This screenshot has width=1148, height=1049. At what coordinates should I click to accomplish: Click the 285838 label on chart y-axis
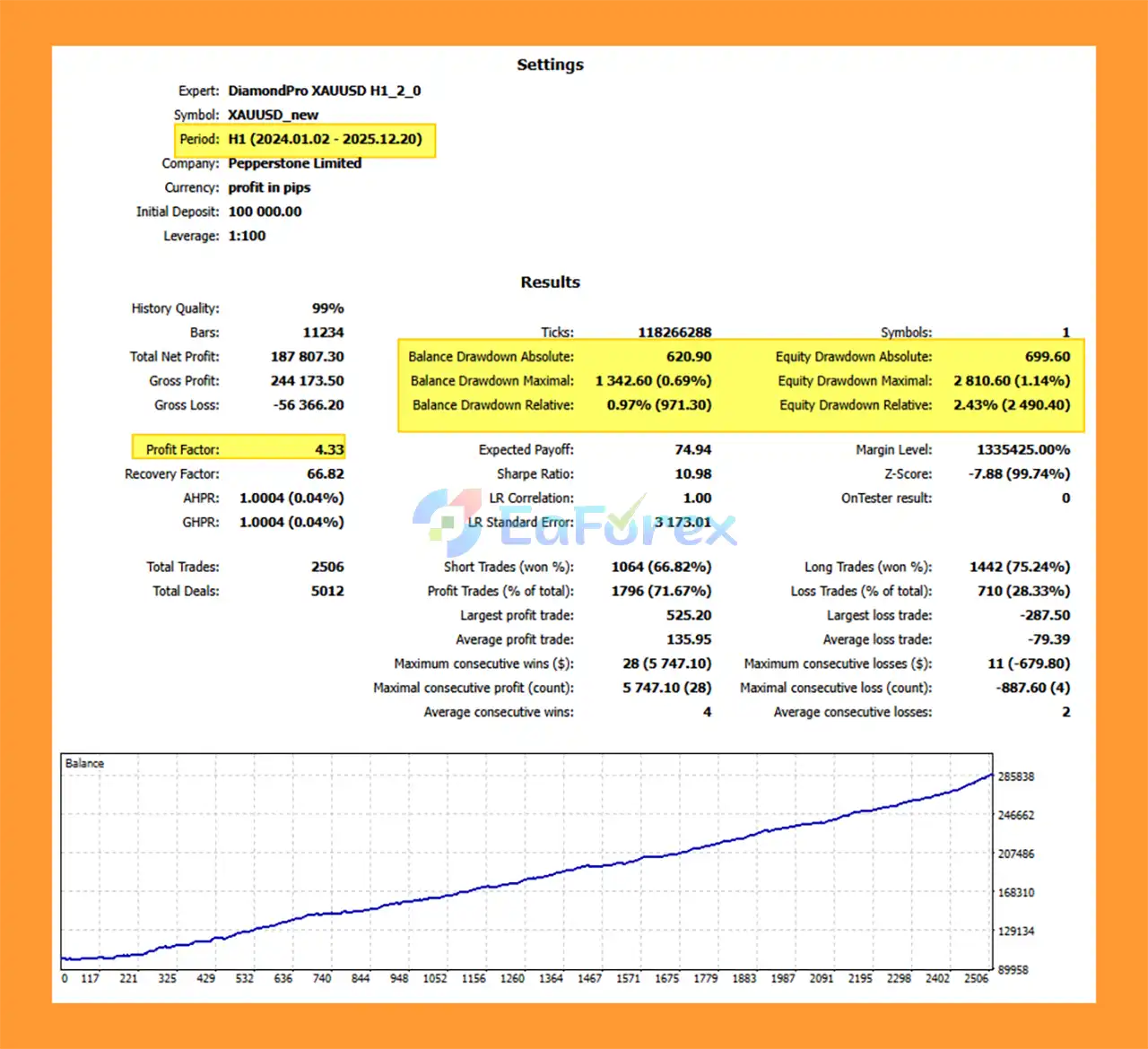(x=1015, y=776)
